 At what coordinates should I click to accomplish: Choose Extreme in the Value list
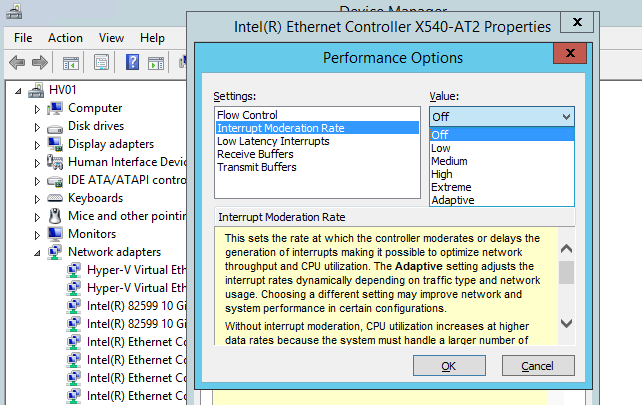502,187
